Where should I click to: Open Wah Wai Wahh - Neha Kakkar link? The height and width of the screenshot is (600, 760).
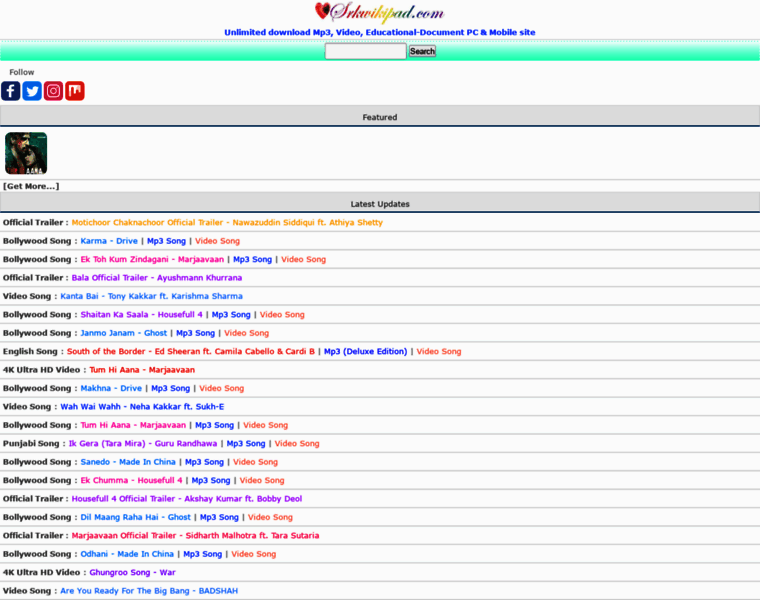pos(142,407)
